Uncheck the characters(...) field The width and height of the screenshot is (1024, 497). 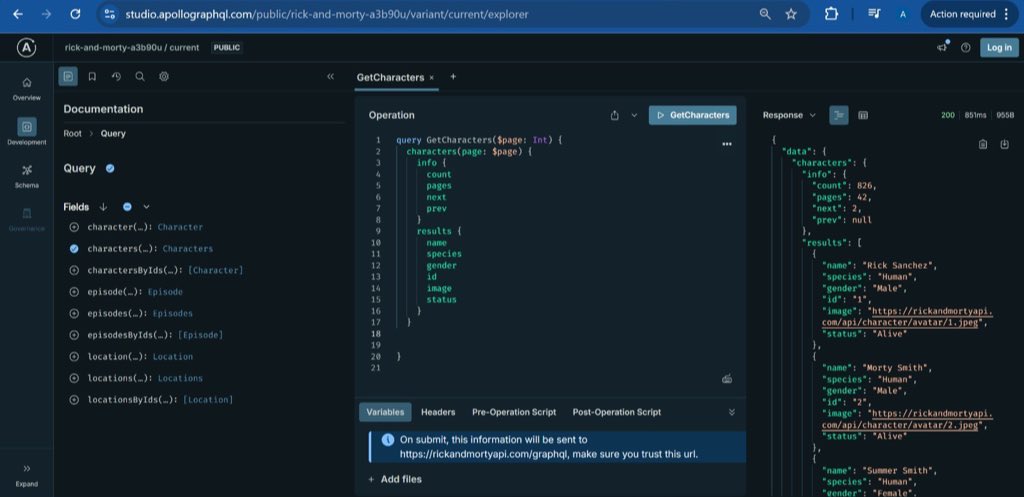coord(74,249)
